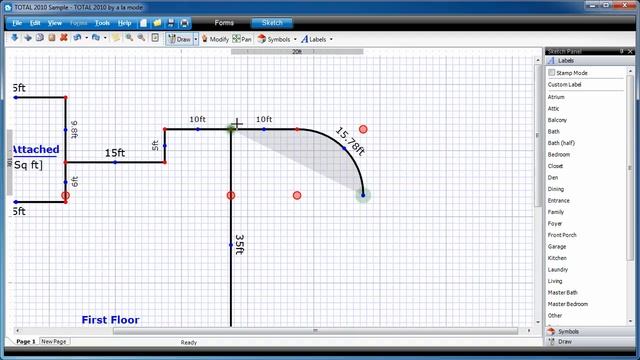Viewport: 640px width, 360px height.
Task: Click the zoom out magnifier icon
Action: (x=141, y=38)
